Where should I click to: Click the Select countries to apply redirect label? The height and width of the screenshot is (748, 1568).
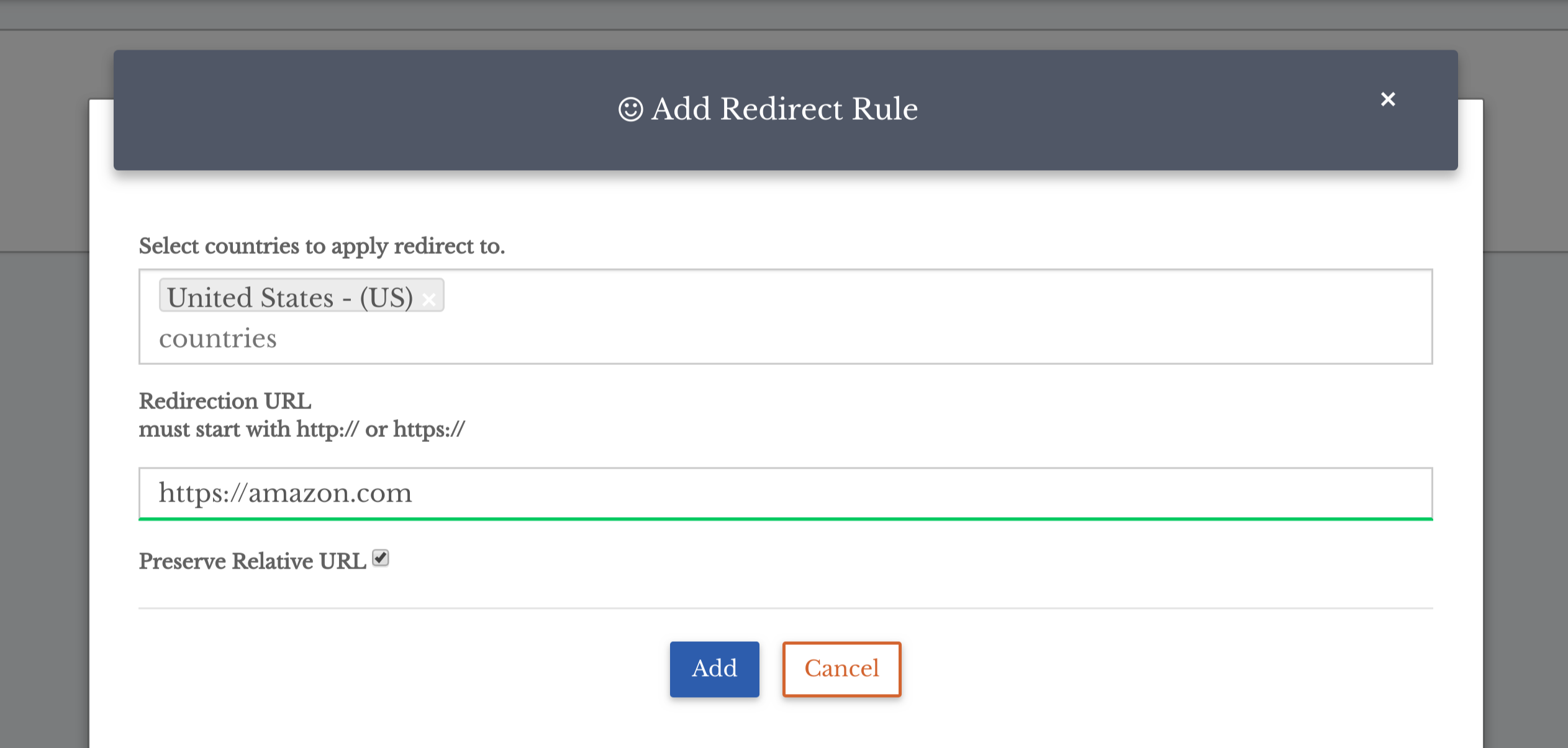tap(322, 246)
